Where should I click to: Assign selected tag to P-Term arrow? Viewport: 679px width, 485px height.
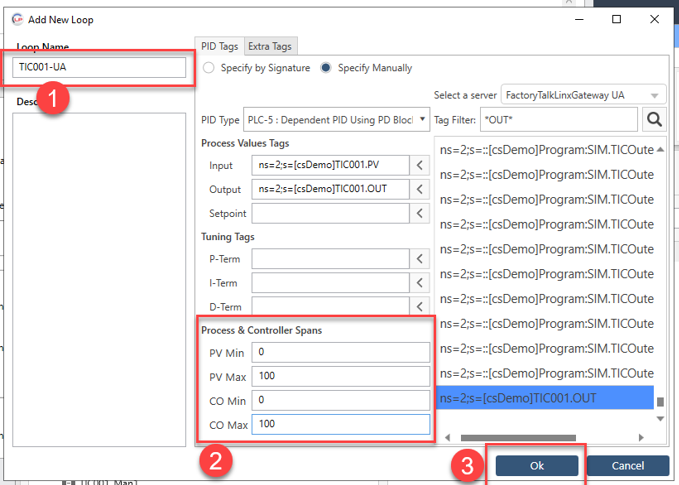pyautogui.click(x=420, y=259)
